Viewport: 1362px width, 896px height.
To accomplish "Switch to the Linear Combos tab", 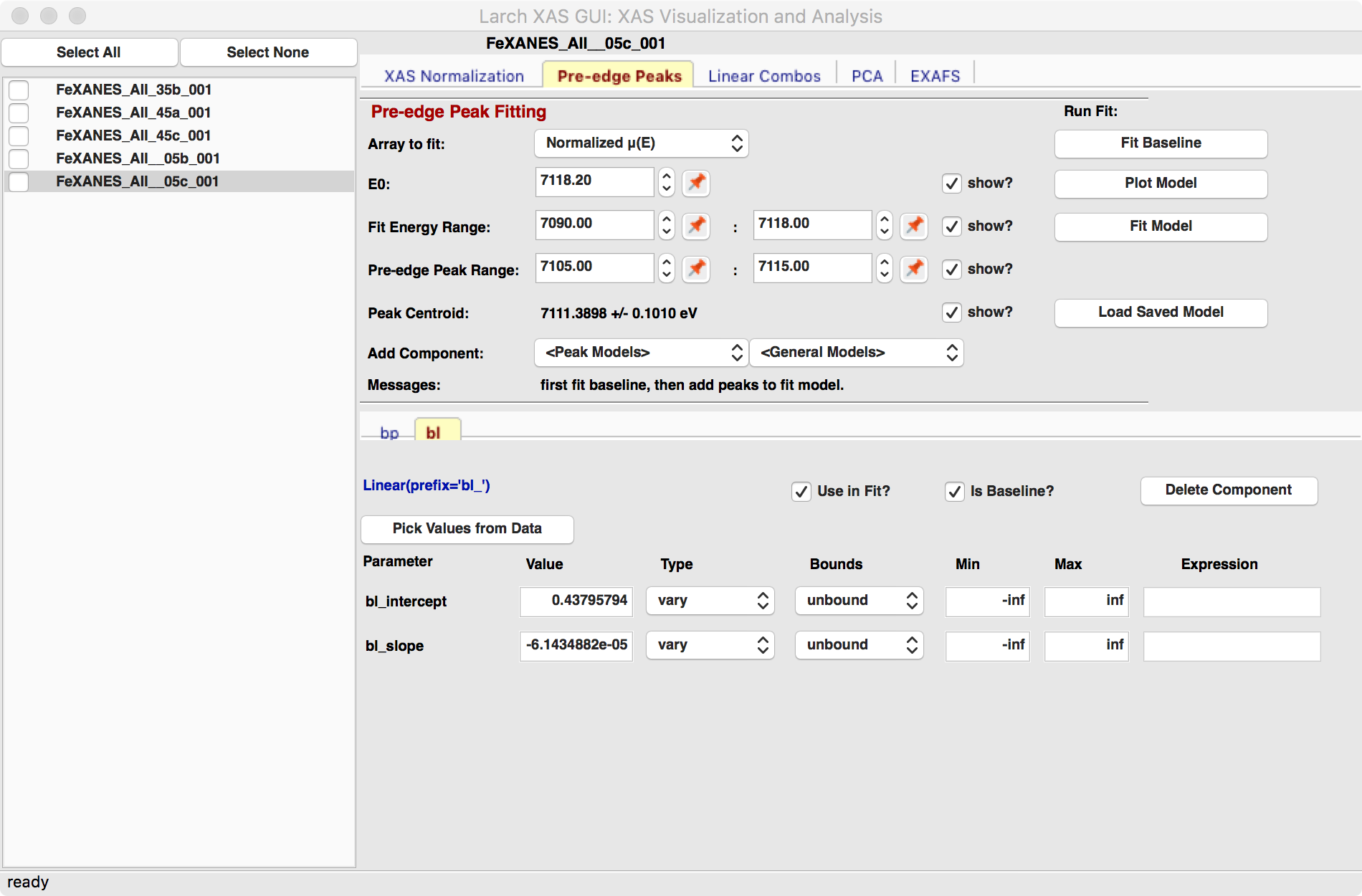I will coord(763,75).
